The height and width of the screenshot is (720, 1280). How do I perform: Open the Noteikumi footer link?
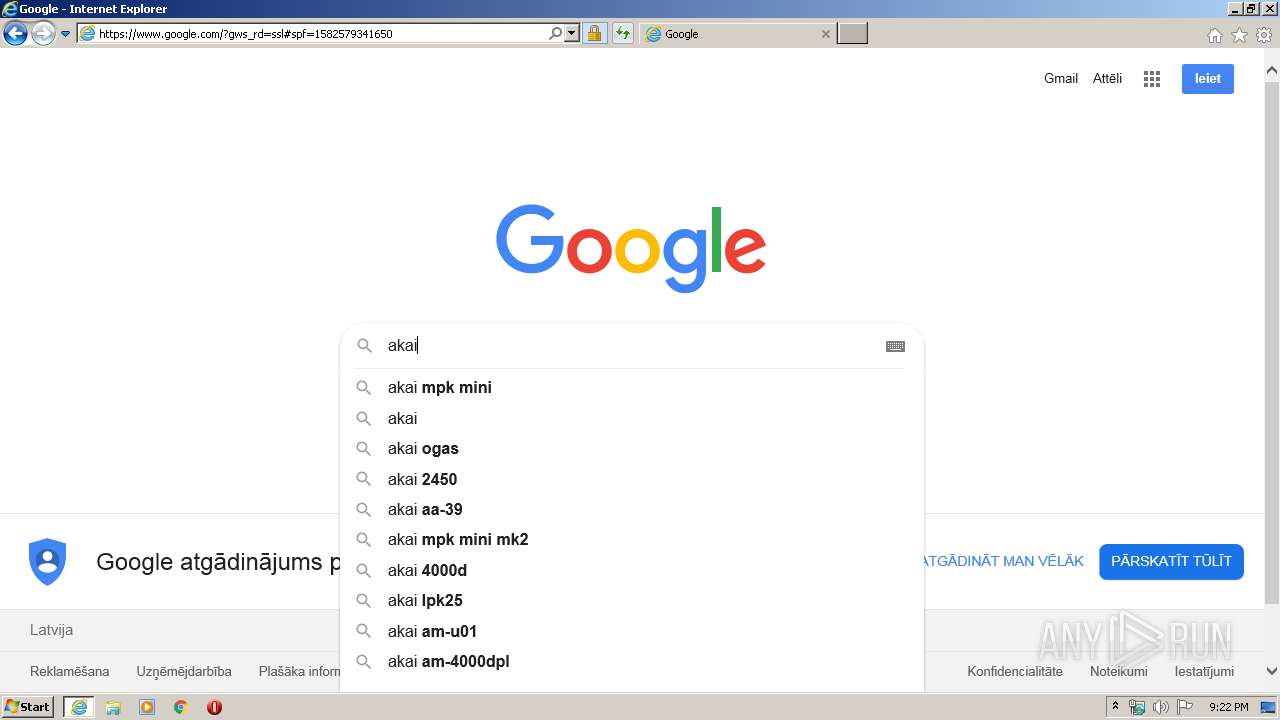1119,671
